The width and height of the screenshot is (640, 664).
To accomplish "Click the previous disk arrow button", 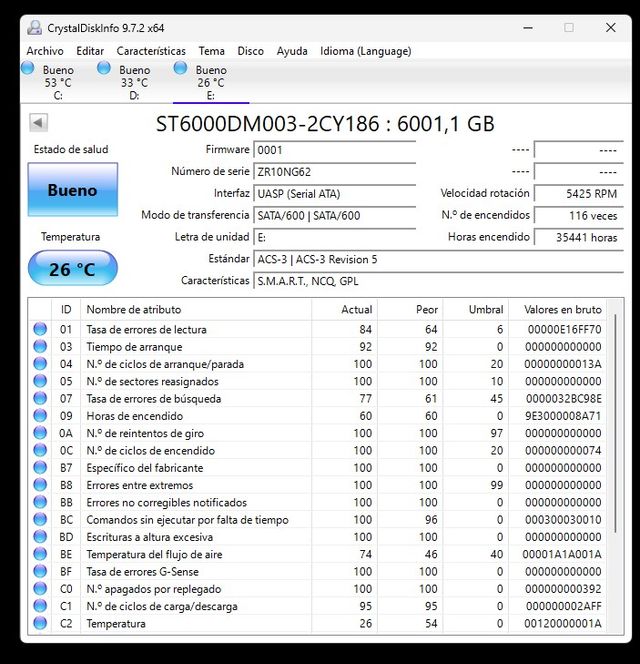I will click(x=39, y=123).
